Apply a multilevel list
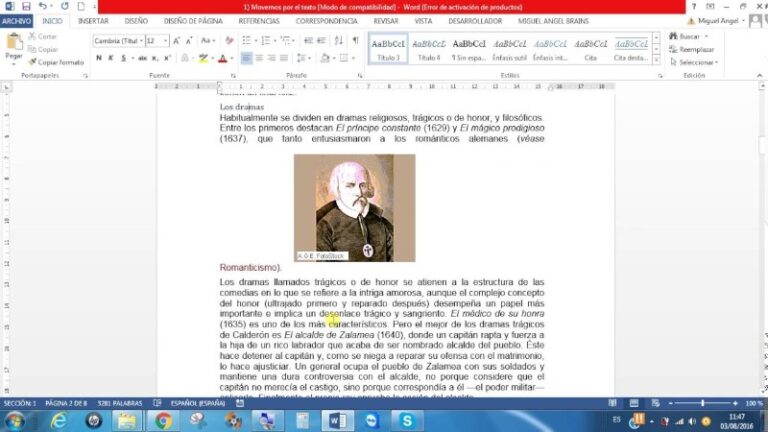Screen dimensions: 768x432 coord(286,41)
